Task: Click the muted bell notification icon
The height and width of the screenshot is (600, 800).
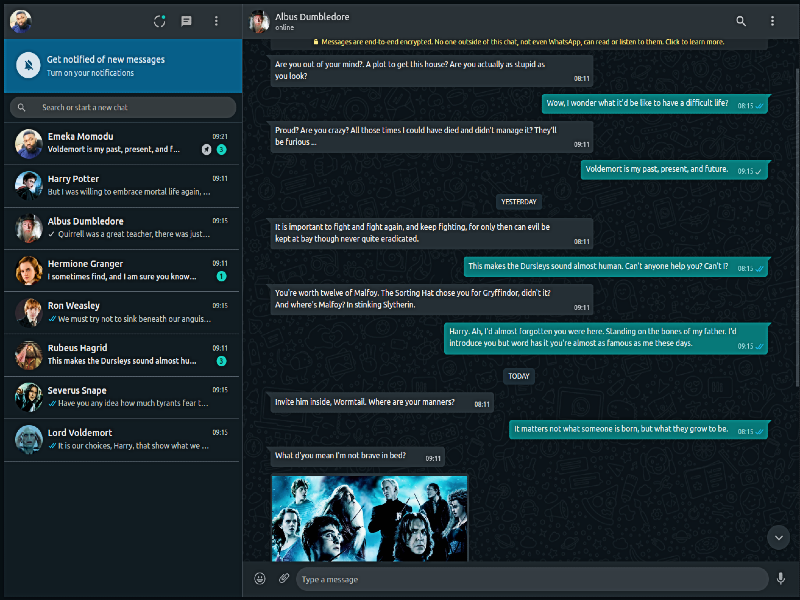Action: [28, 66]
